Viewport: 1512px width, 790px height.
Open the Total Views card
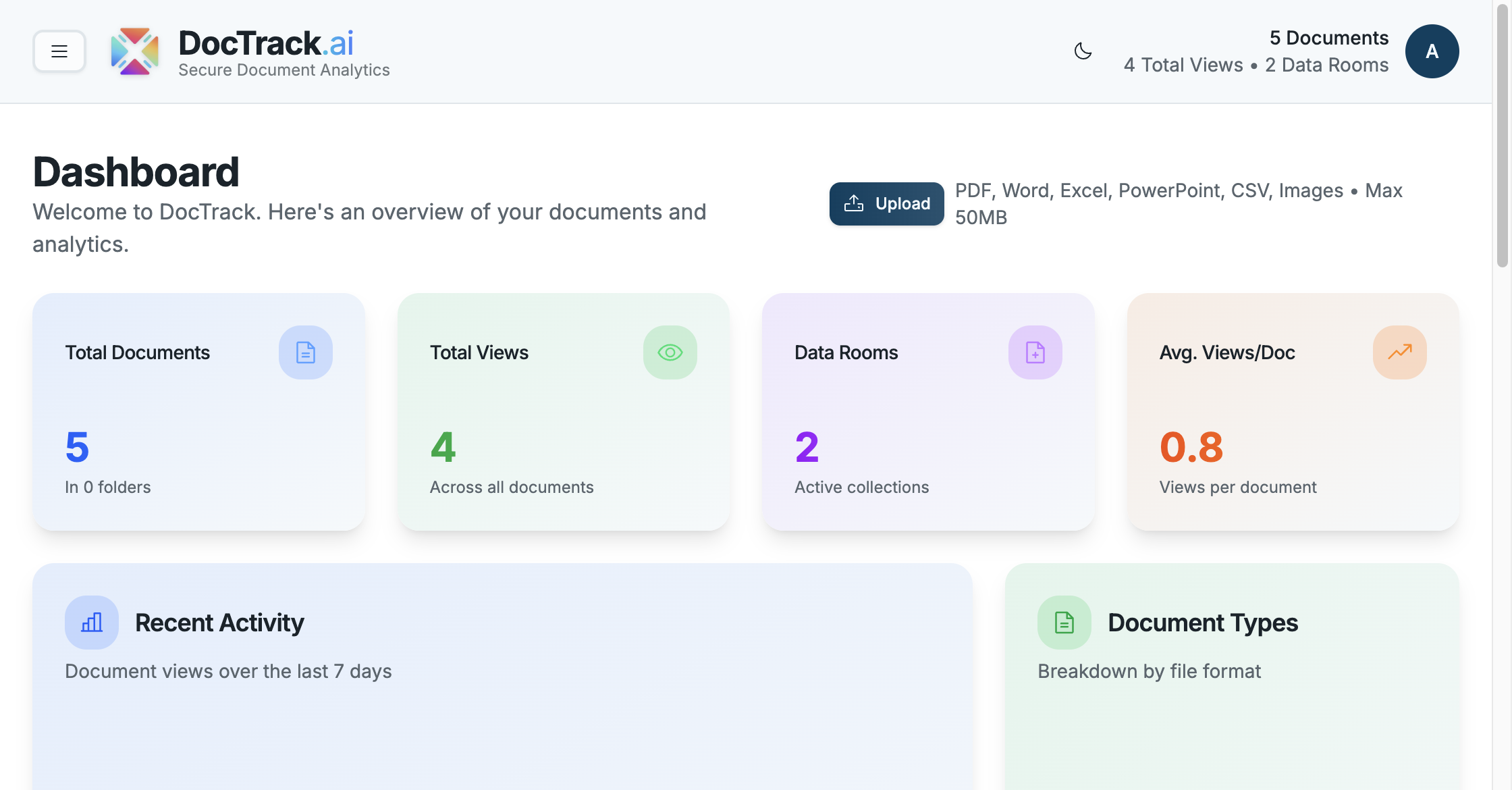564,412
